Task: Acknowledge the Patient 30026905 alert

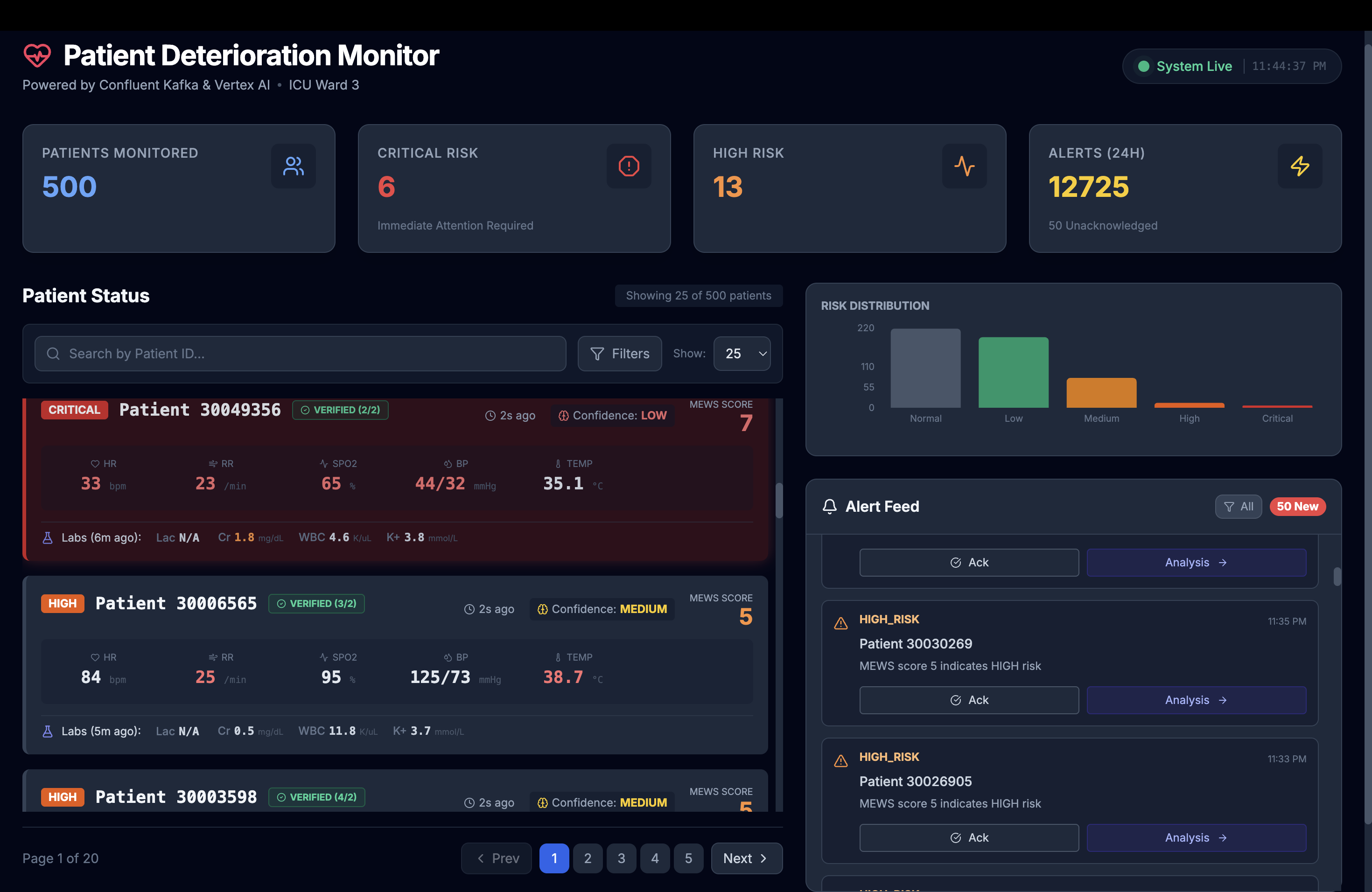Action: [968, 837]
